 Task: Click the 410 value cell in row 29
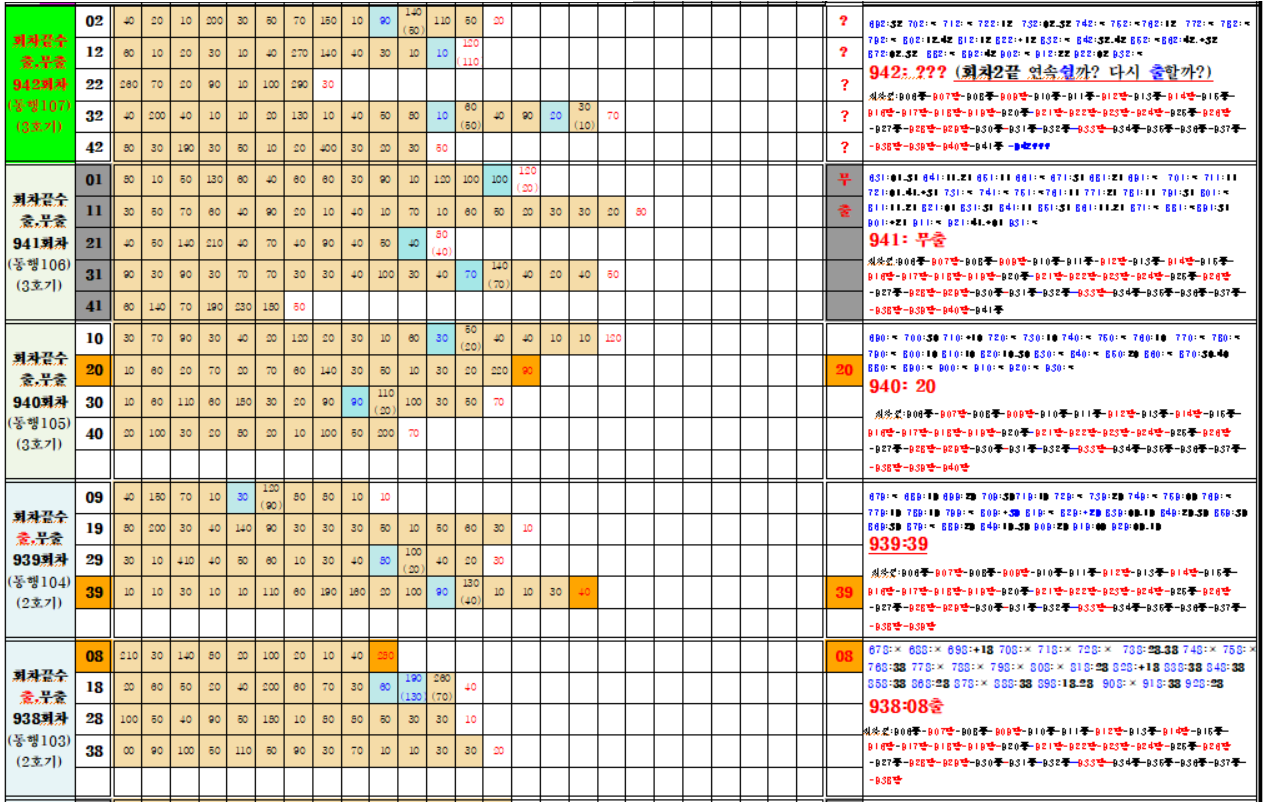[185, 561]
